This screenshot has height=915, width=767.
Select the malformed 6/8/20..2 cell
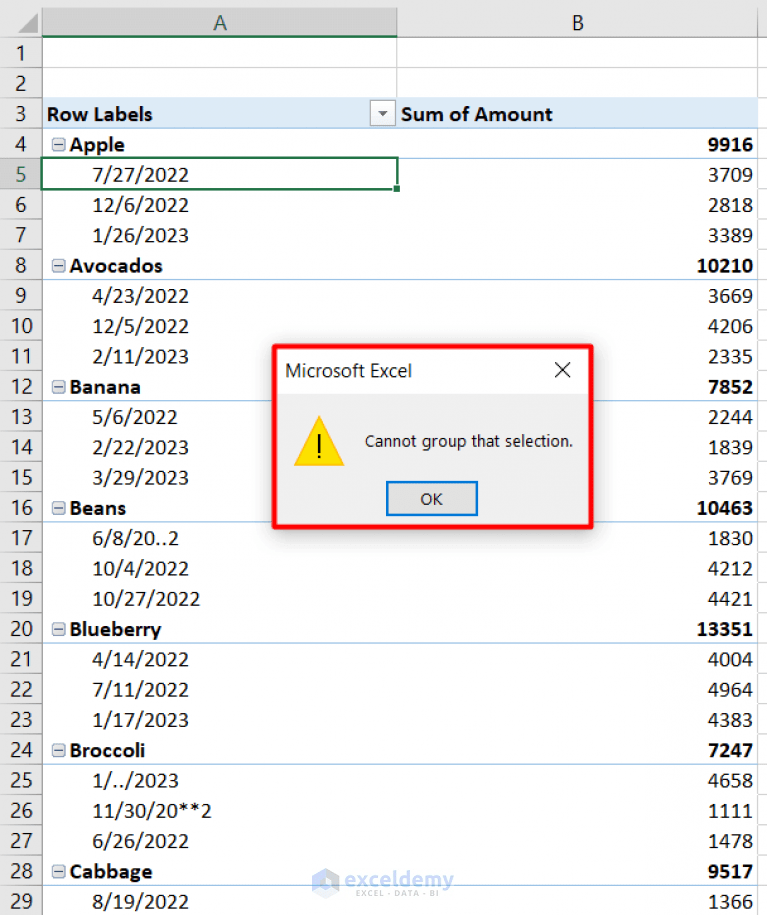pos(219,538)
